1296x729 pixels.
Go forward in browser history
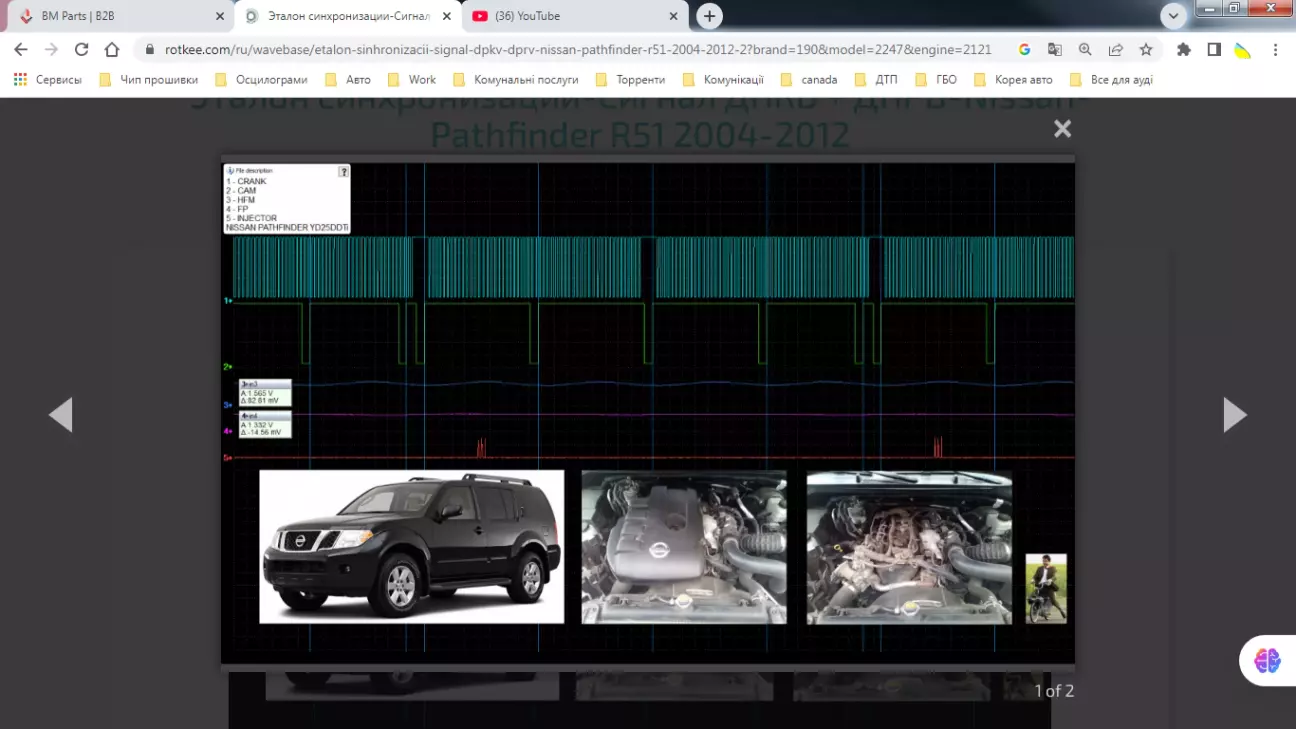click(x=52, y=49)
